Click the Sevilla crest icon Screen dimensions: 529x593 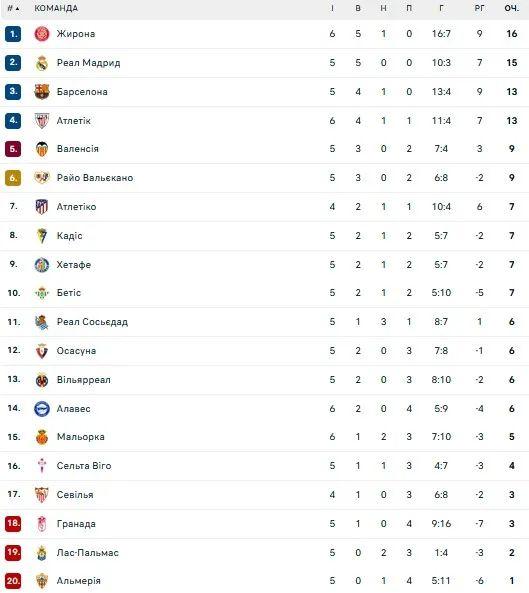[42, 495]
